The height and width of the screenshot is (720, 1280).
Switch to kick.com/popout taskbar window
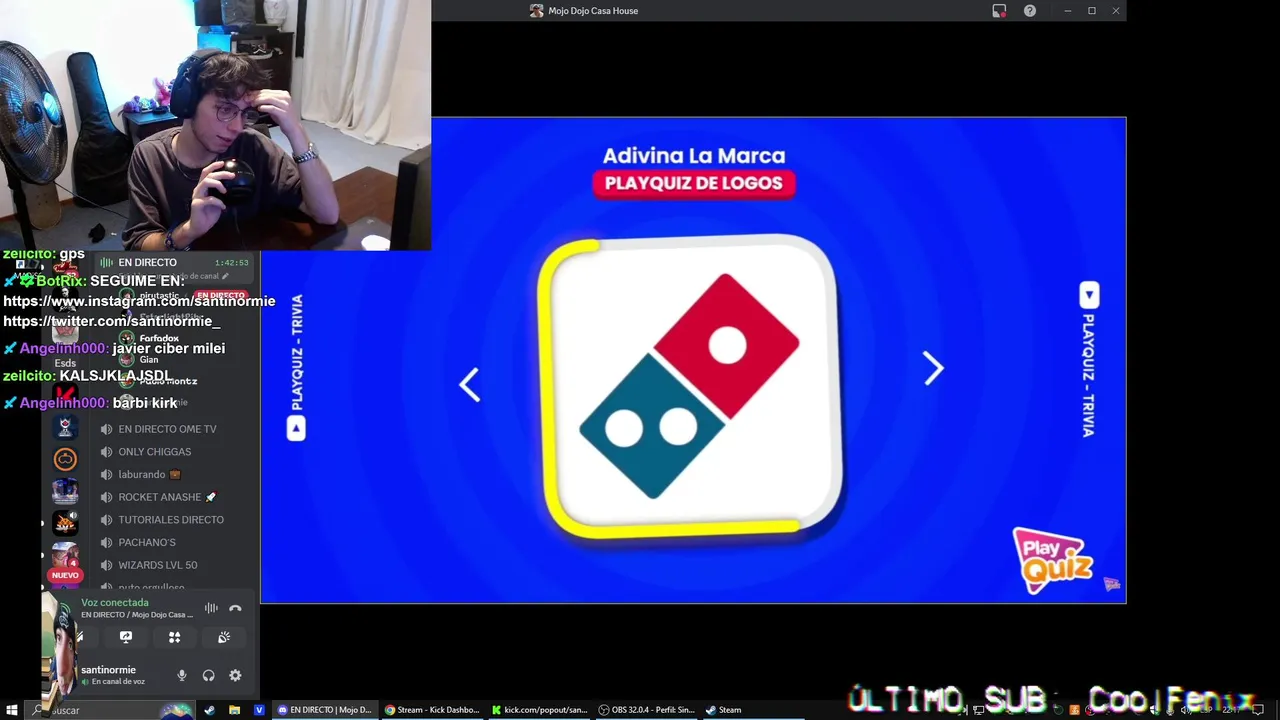(x=539, y=710)
